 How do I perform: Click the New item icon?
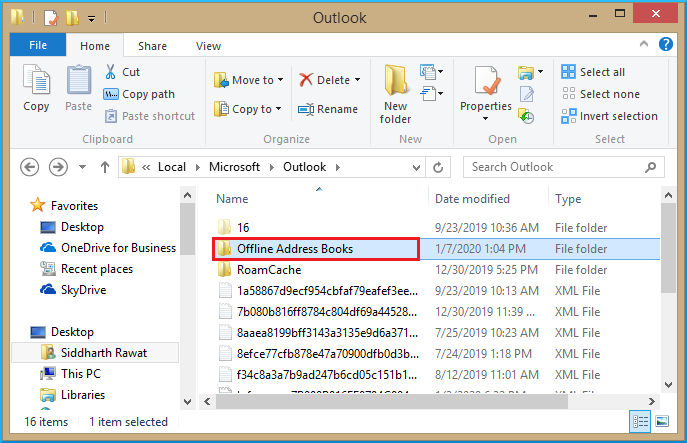(431, 72)
